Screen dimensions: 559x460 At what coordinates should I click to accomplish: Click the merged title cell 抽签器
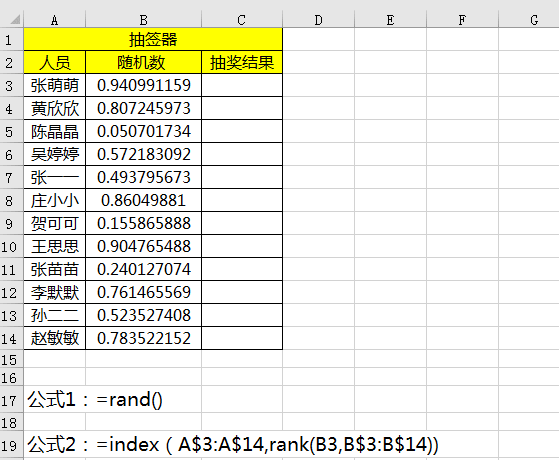pyautogui.click(x=153, y=39)
